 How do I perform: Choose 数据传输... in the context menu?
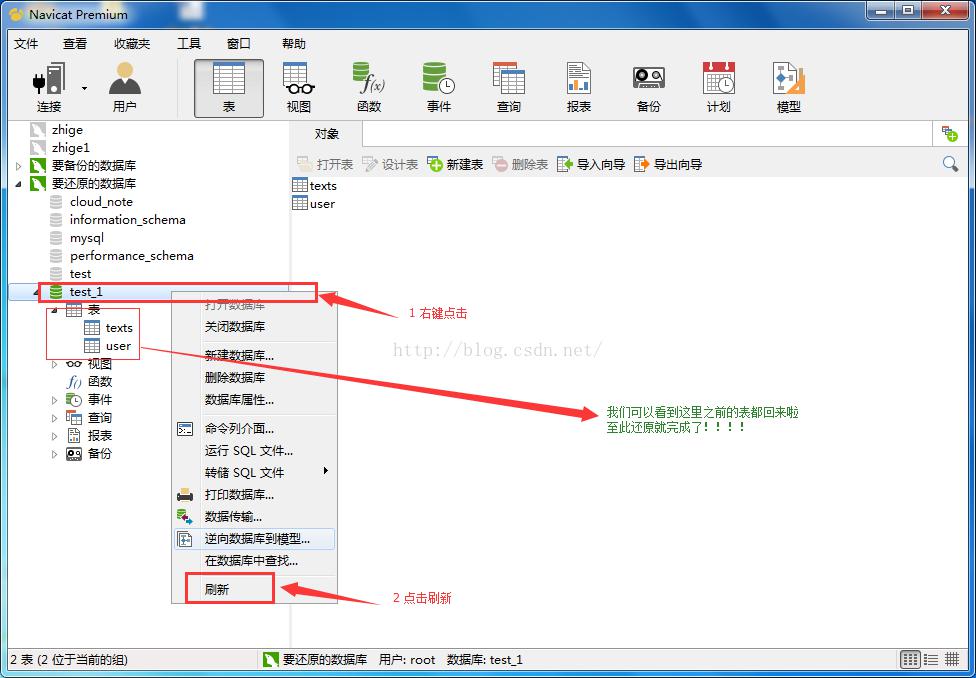point(254,517)
